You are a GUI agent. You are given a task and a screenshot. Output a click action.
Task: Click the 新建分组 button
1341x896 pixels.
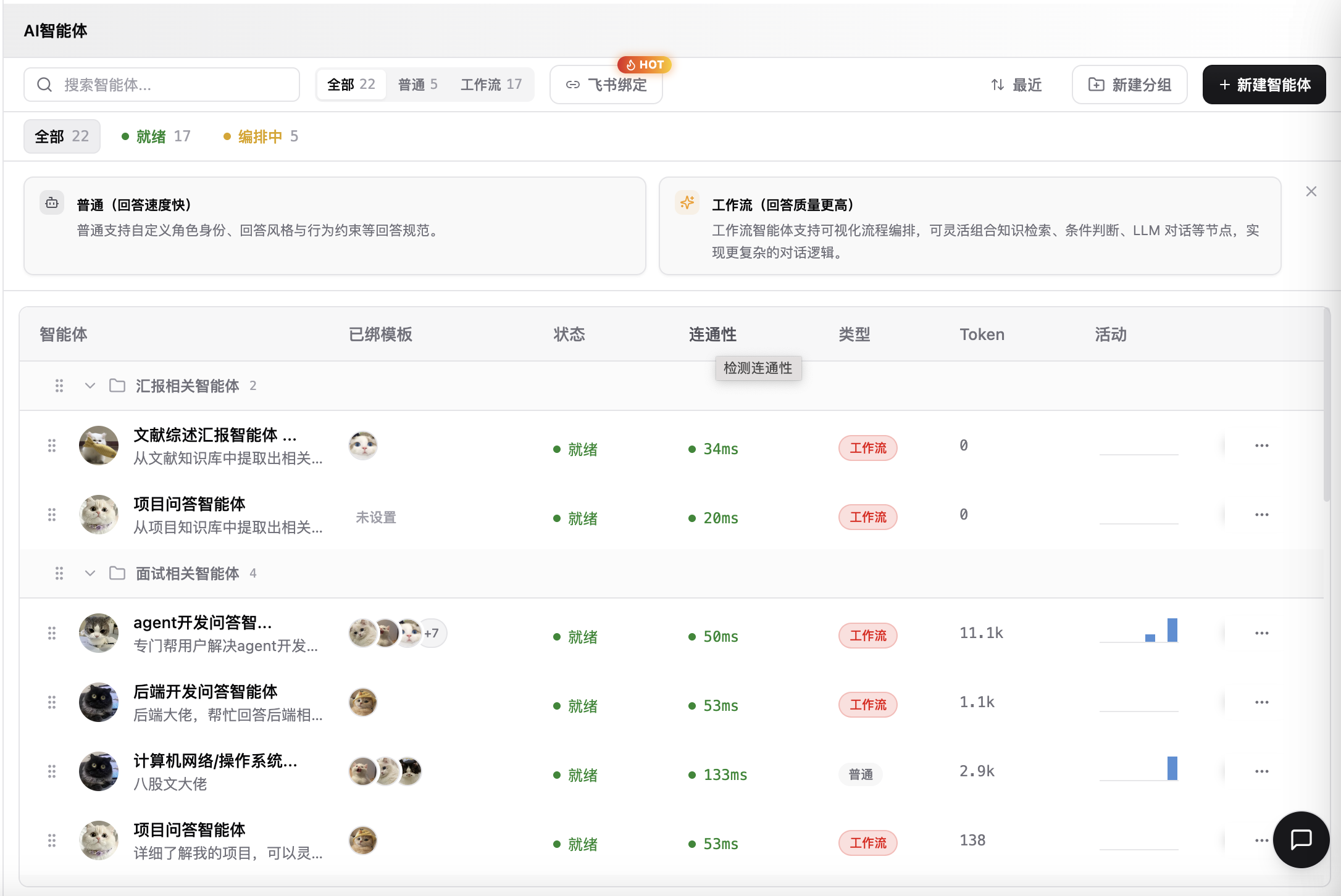pos(1129,85)
